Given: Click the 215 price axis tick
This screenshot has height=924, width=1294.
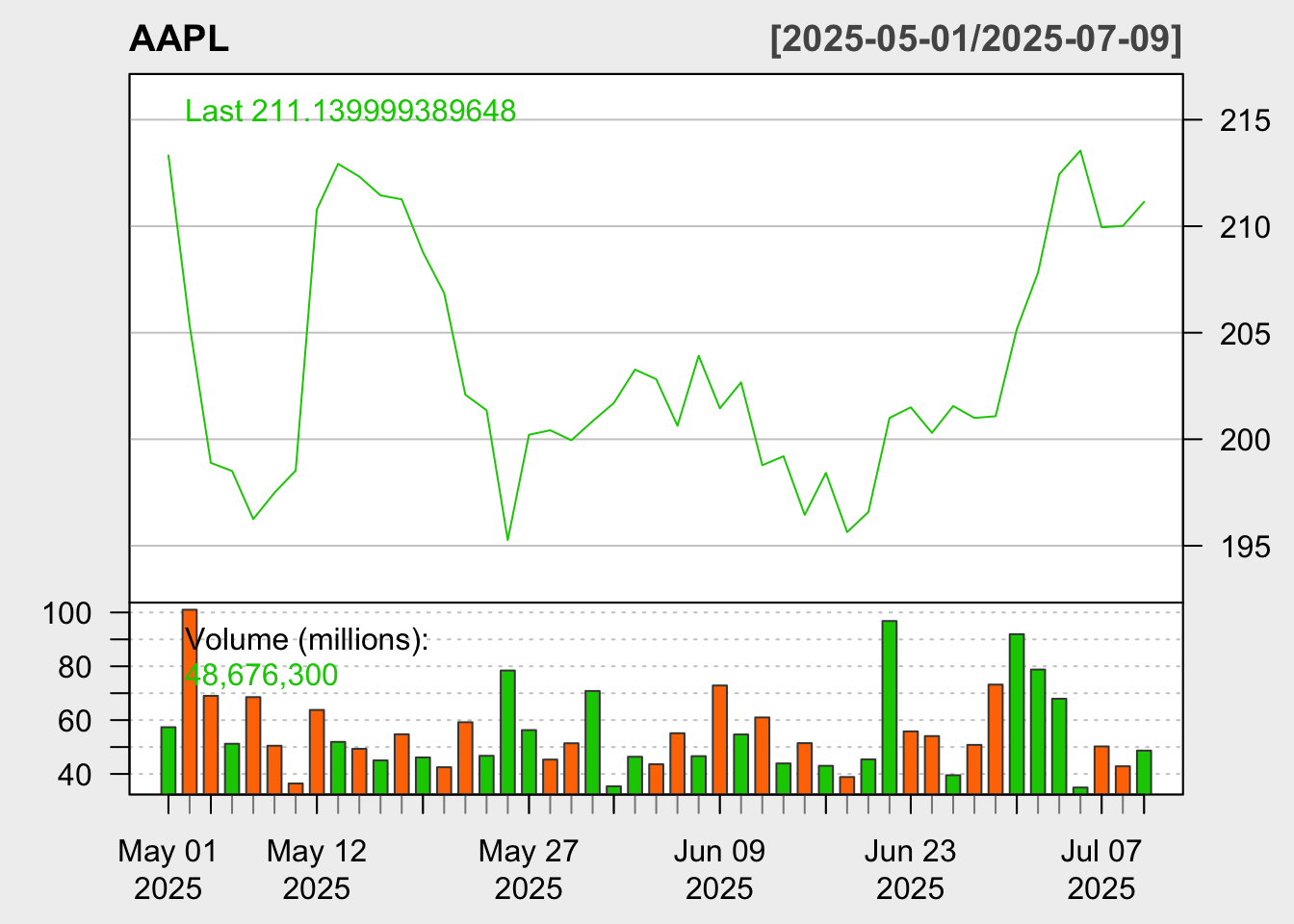Looking at the screenshot, I should coord(1244,121).
